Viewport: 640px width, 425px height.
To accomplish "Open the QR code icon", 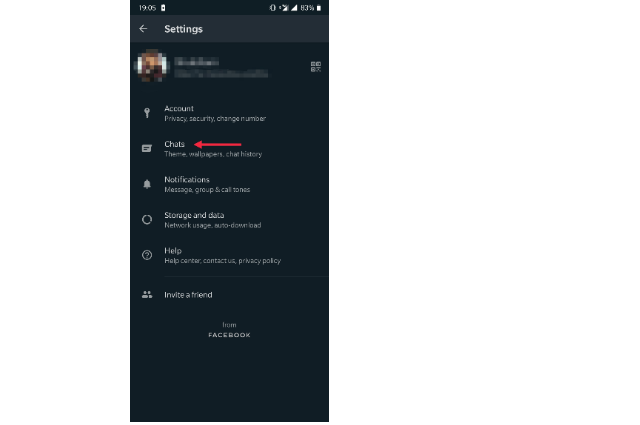I will pyautogui.click(x=316, y=67).
